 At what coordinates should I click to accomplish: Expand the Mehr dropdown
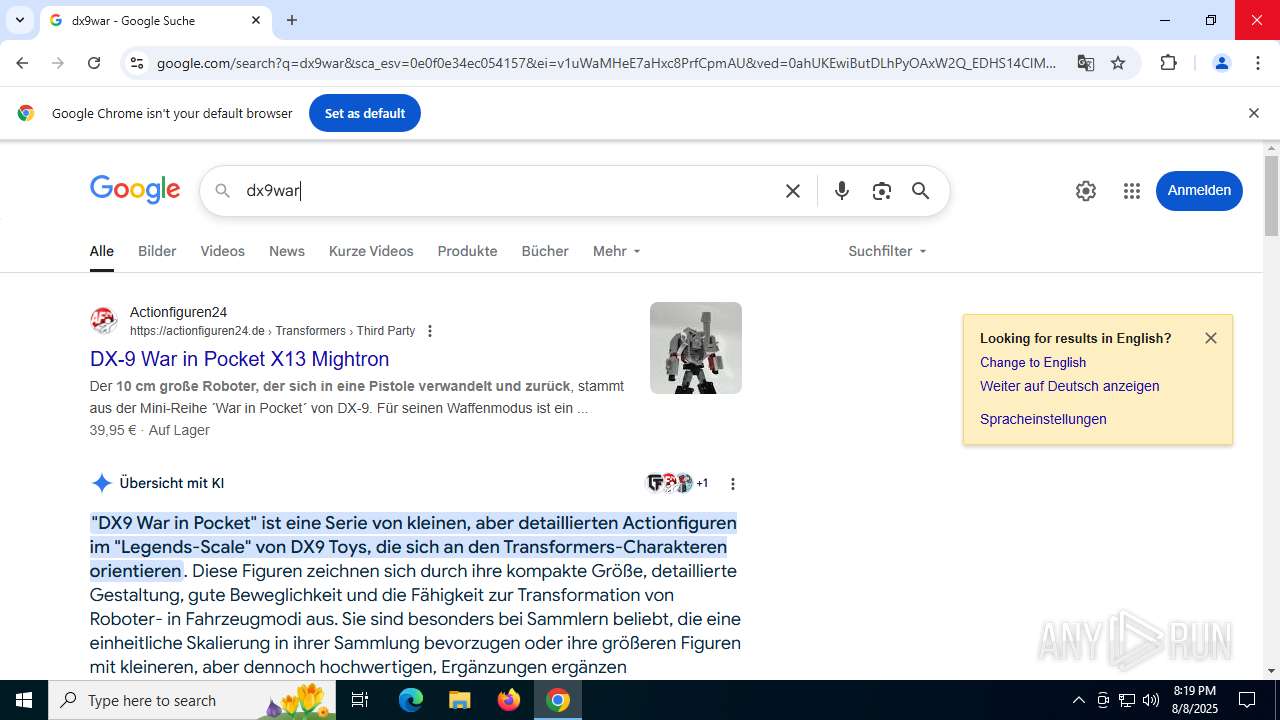(616, 251)
